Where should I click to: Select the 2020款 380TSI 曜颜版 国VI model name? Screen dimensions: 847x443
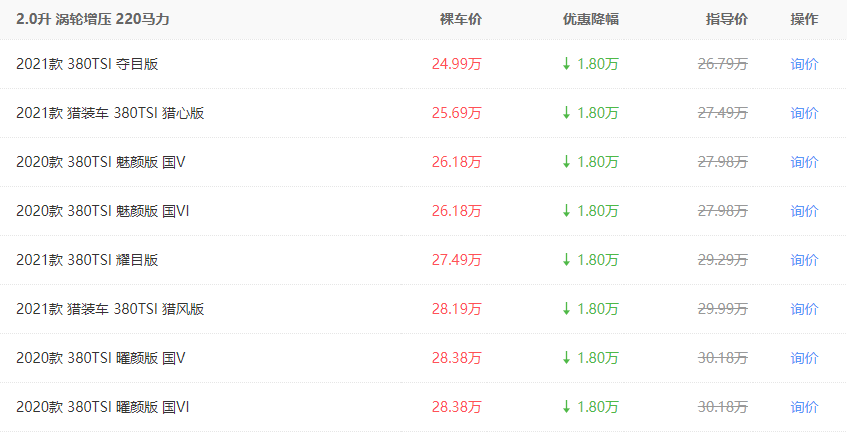pos(103,407)
